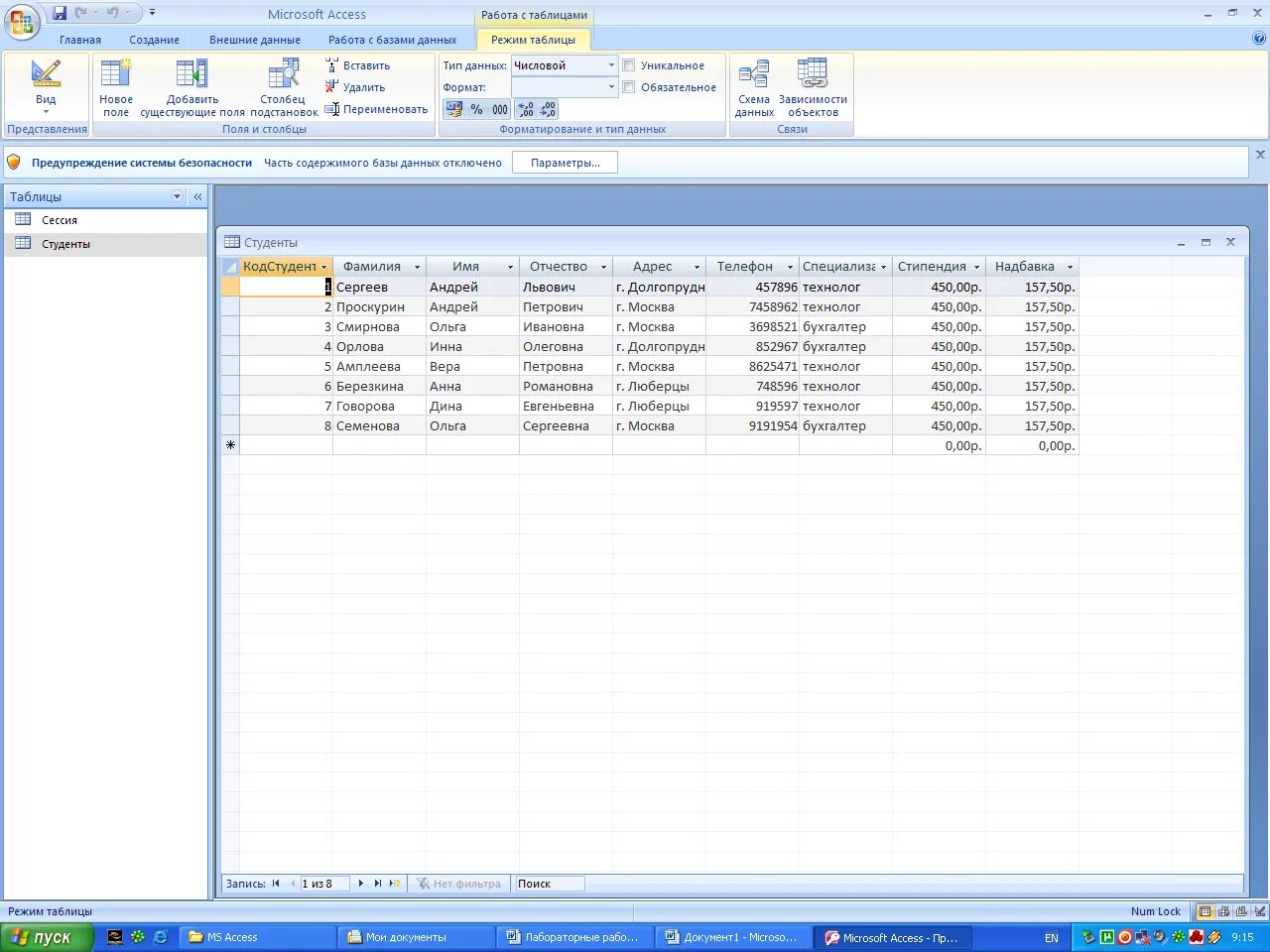Expand the Таблицы navigation pane menu
Image resolution: width=1270 pixels, height=952 pixels.
coord(178,196)
